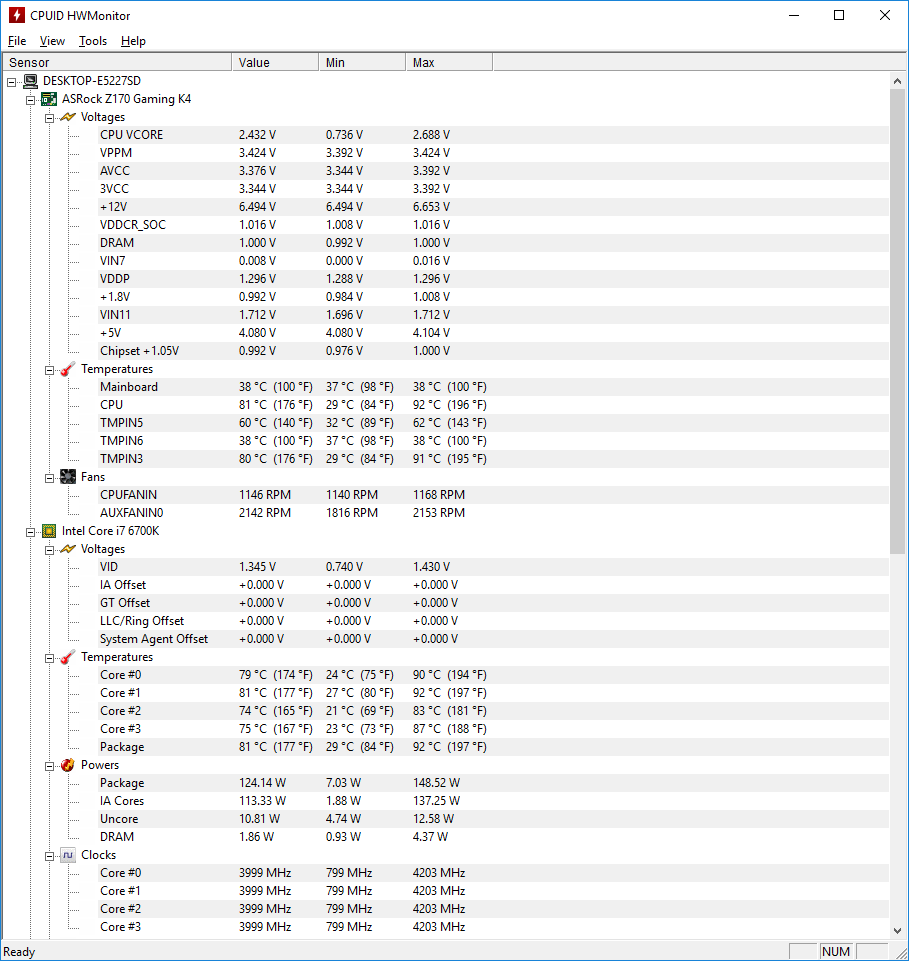Collapse the DESKTOP-E5227SD root node

(x=11, y=82)
